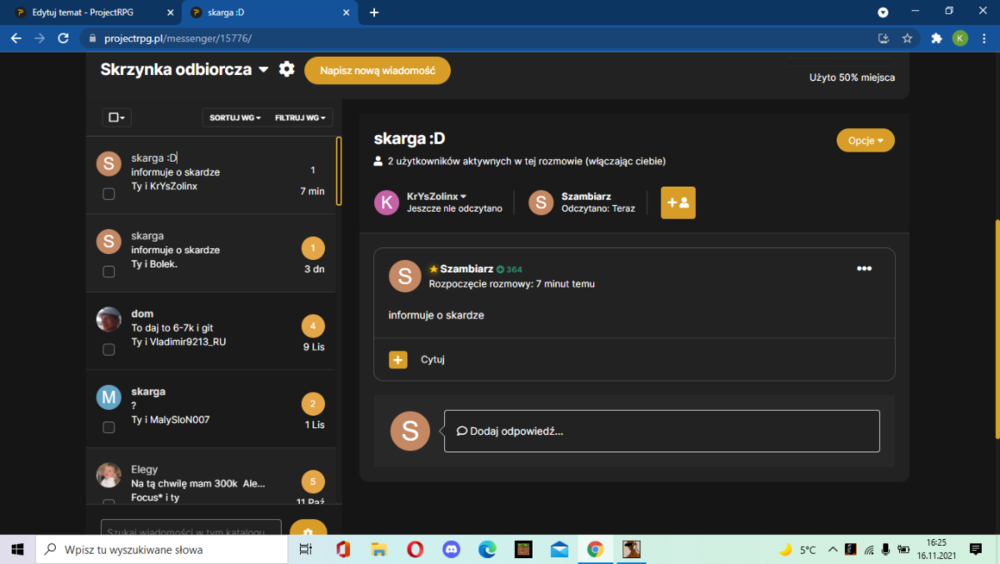
Task: Open the dom conversation avatar
Action: [109, 320]
